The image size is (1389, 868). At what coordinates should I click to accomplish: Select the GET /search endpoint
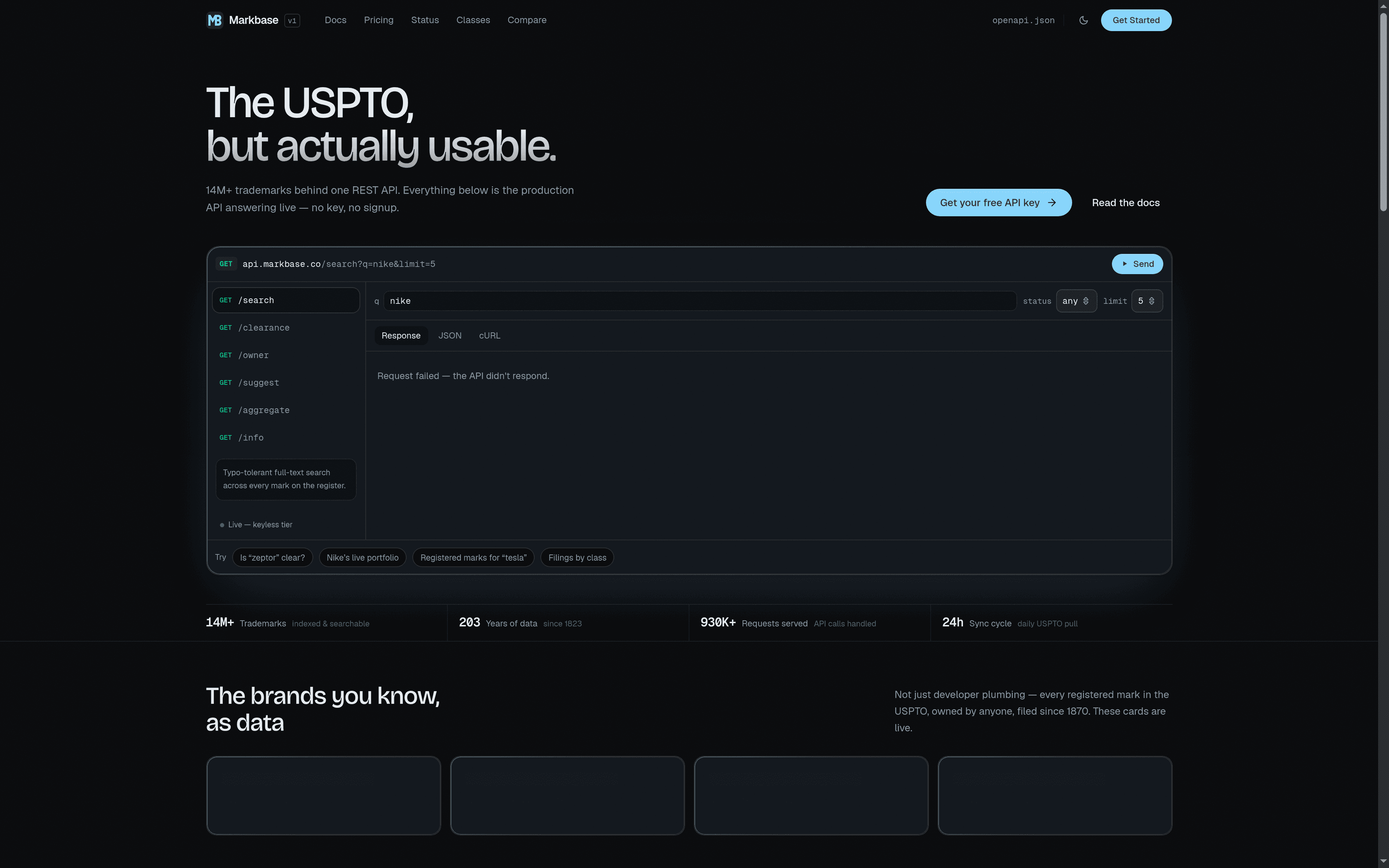click(286, 300)
